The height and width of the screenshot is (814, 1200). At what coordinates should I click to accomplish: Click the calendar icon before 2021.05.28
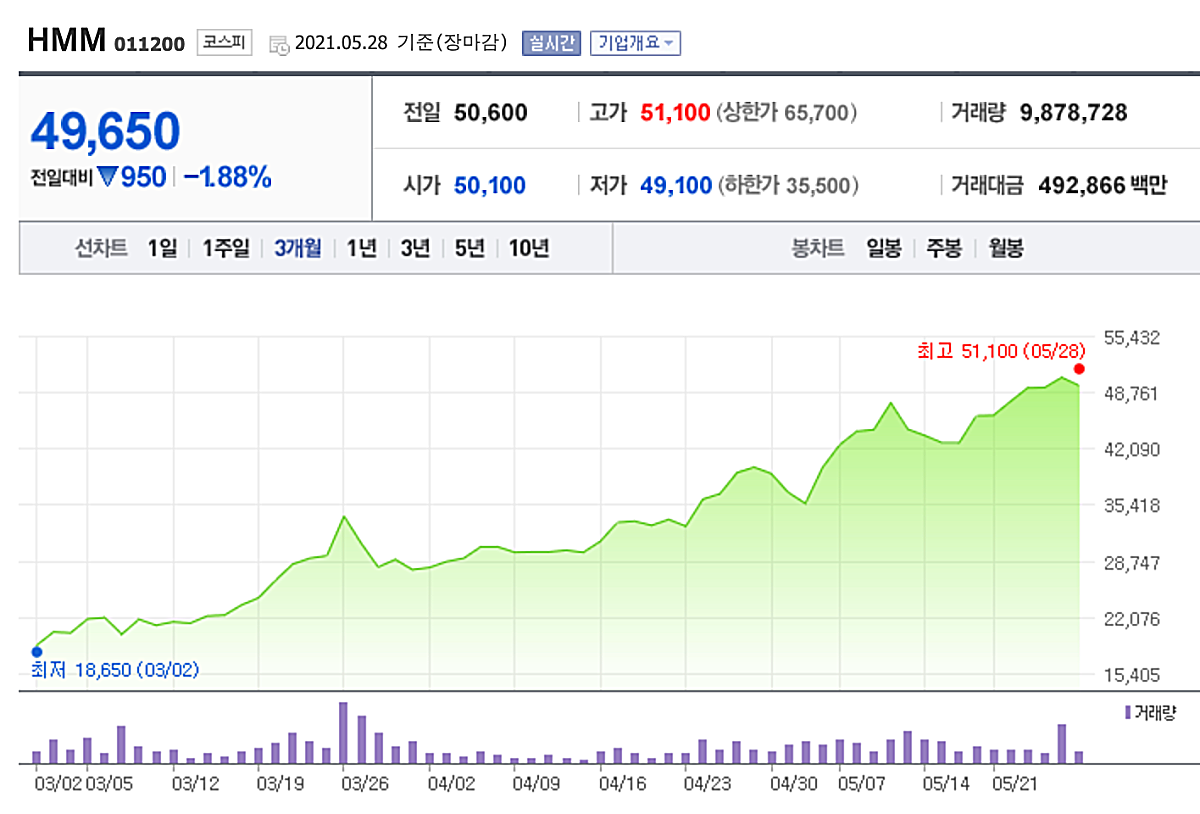(280, 44)
